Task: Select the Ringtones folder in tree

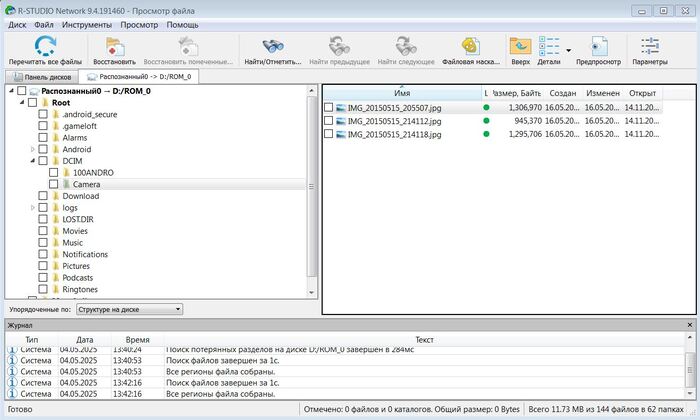Action: (x=80, y=289)
